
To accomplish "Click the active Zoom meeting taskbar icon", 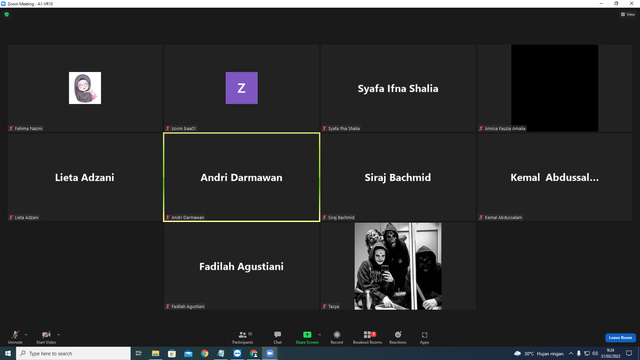I will (x=270, y=353).
